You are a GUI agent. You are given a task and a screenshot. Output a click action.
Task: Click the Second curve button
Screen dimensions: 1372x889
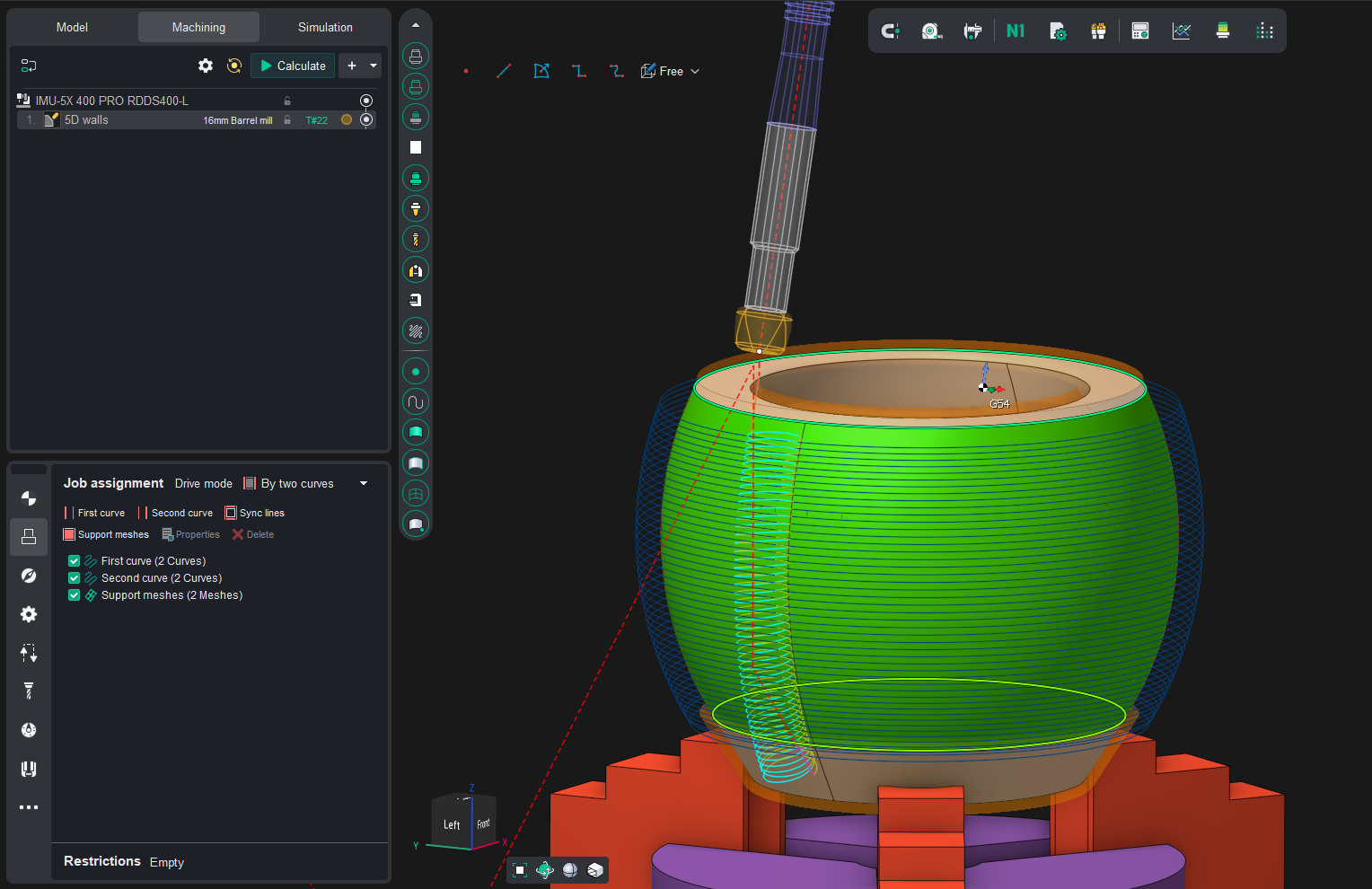(176, 513)
